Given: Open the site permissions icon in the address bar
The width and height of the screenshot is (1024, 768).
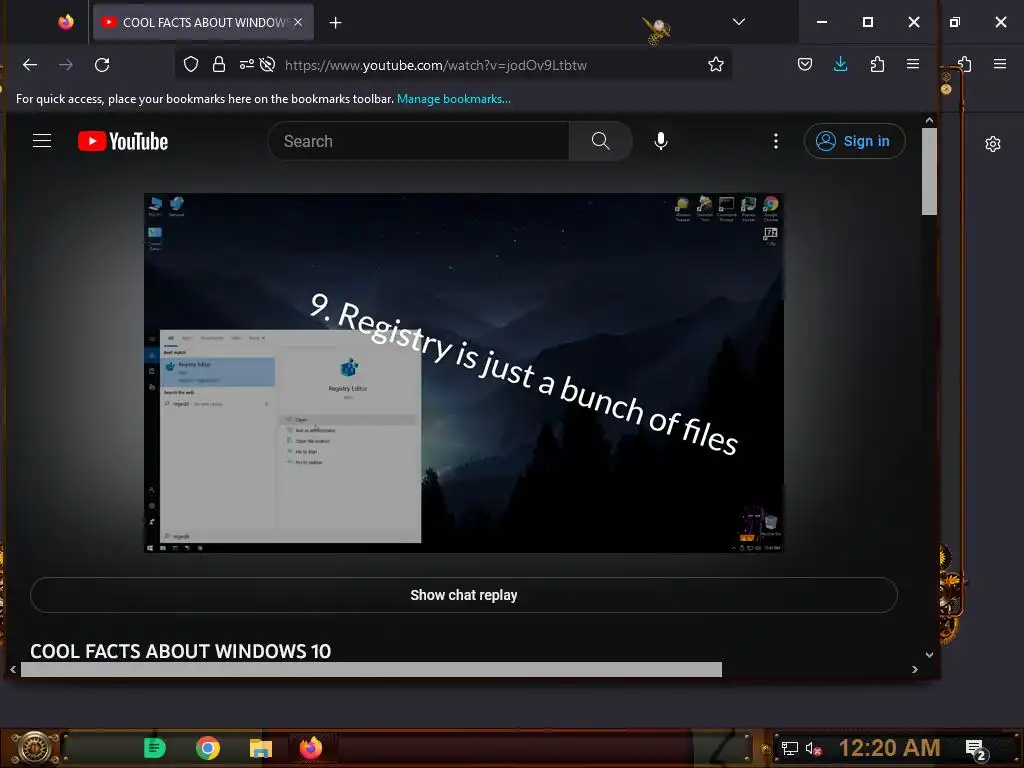Looking at the screenshot, I should [x=246, y=65].
